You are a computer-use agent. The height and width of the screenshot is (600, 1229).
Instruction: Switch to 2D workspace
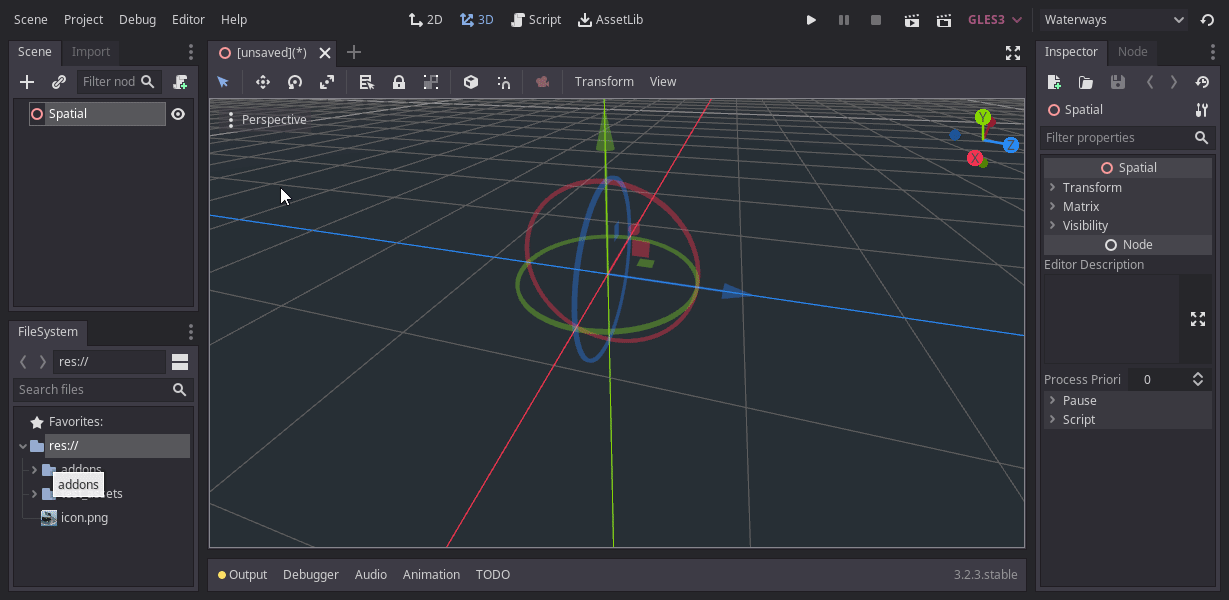point(426,20)
